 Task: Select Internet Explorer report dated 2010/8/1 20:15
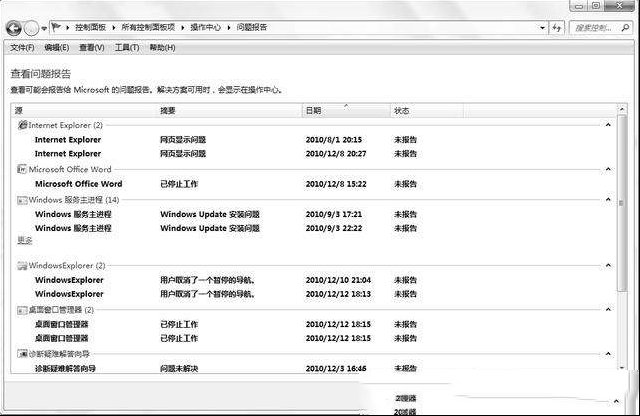point(314,140)
